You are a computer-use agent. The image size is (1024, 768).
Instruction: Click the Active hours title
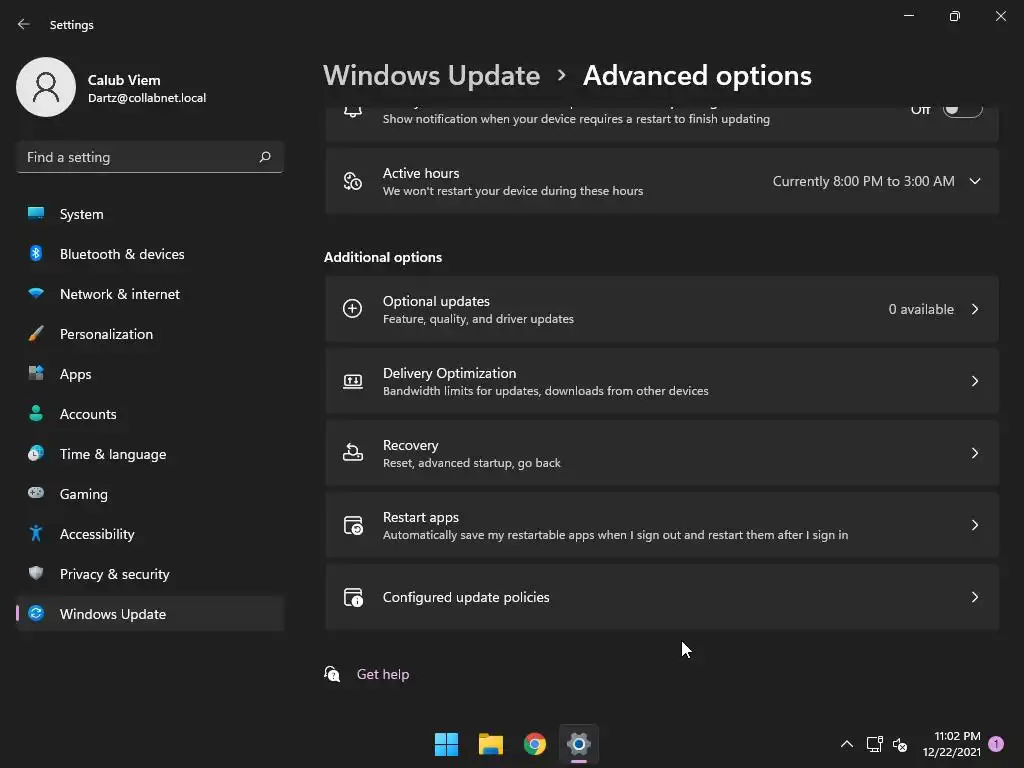tap(421, 173)
